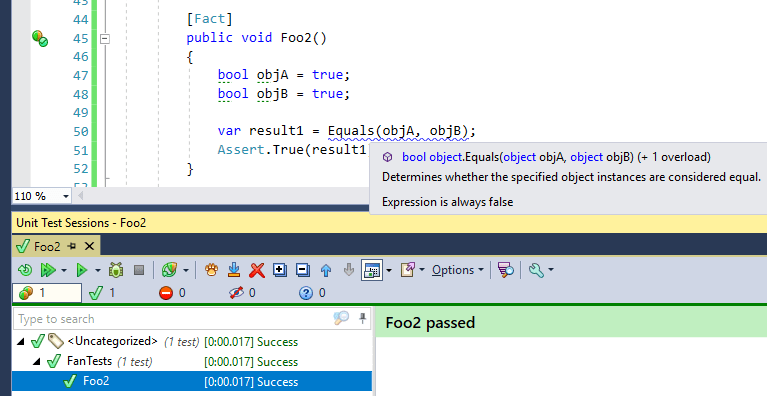Collapse the FanTests tree node
This screenshot has height=396, width=767.
point(37,362)
